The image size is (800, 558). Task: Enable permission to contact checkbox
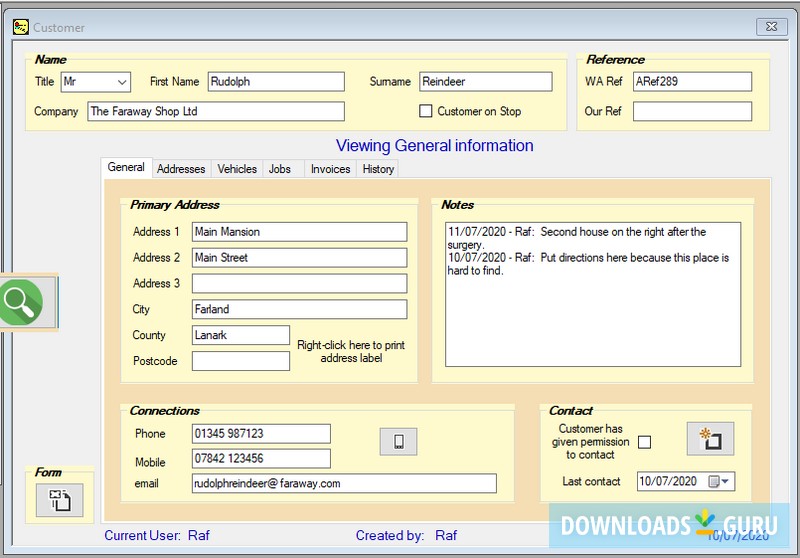tap(645, 442)
